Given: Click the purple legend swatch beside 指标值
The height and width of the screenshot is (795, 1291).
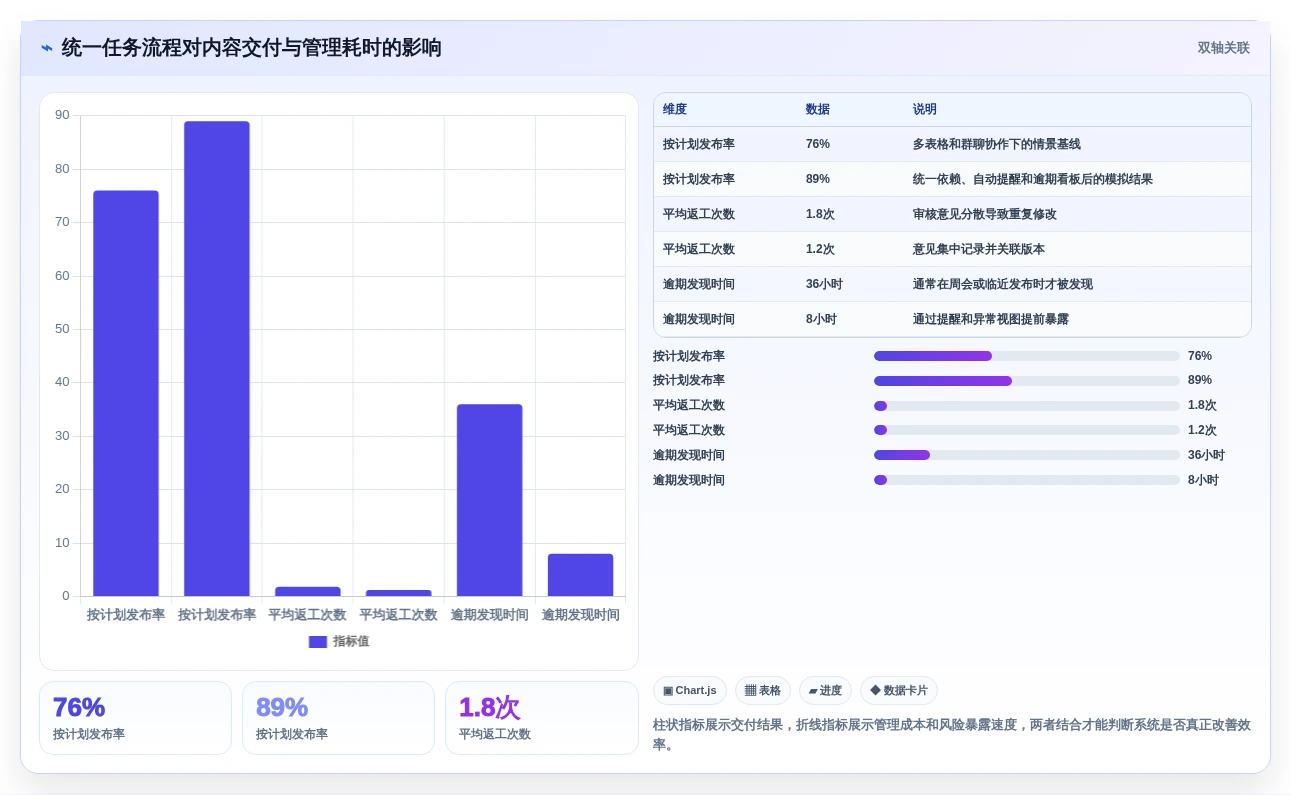Looking at the screenshot, I should [318, 642].
